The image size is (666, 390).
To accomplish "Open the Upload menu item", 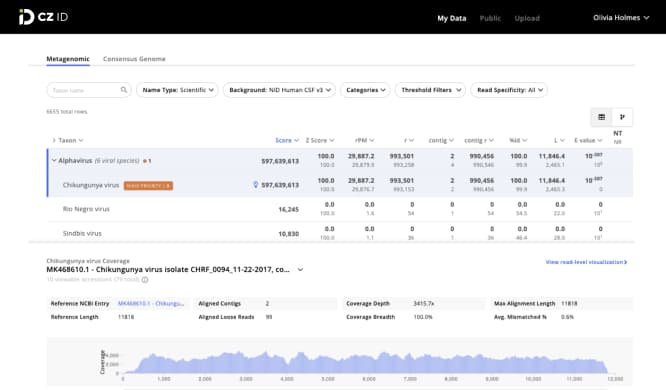I will coord(527,18).
